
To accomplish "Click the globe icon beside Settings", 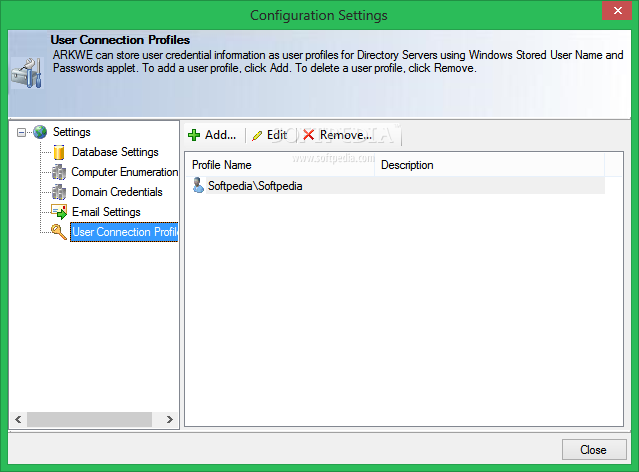I will coord(40,132).
